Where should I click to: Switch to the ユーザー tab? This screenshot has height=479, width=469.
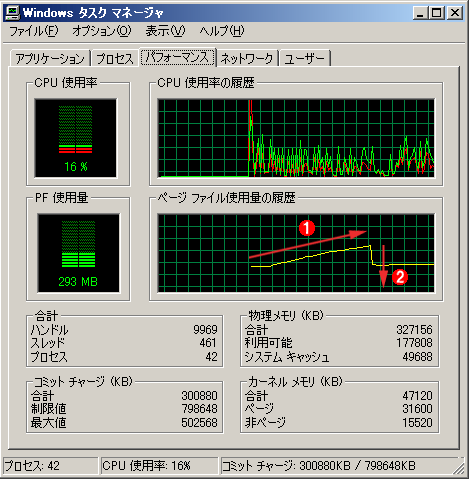(x=305, y=58)
